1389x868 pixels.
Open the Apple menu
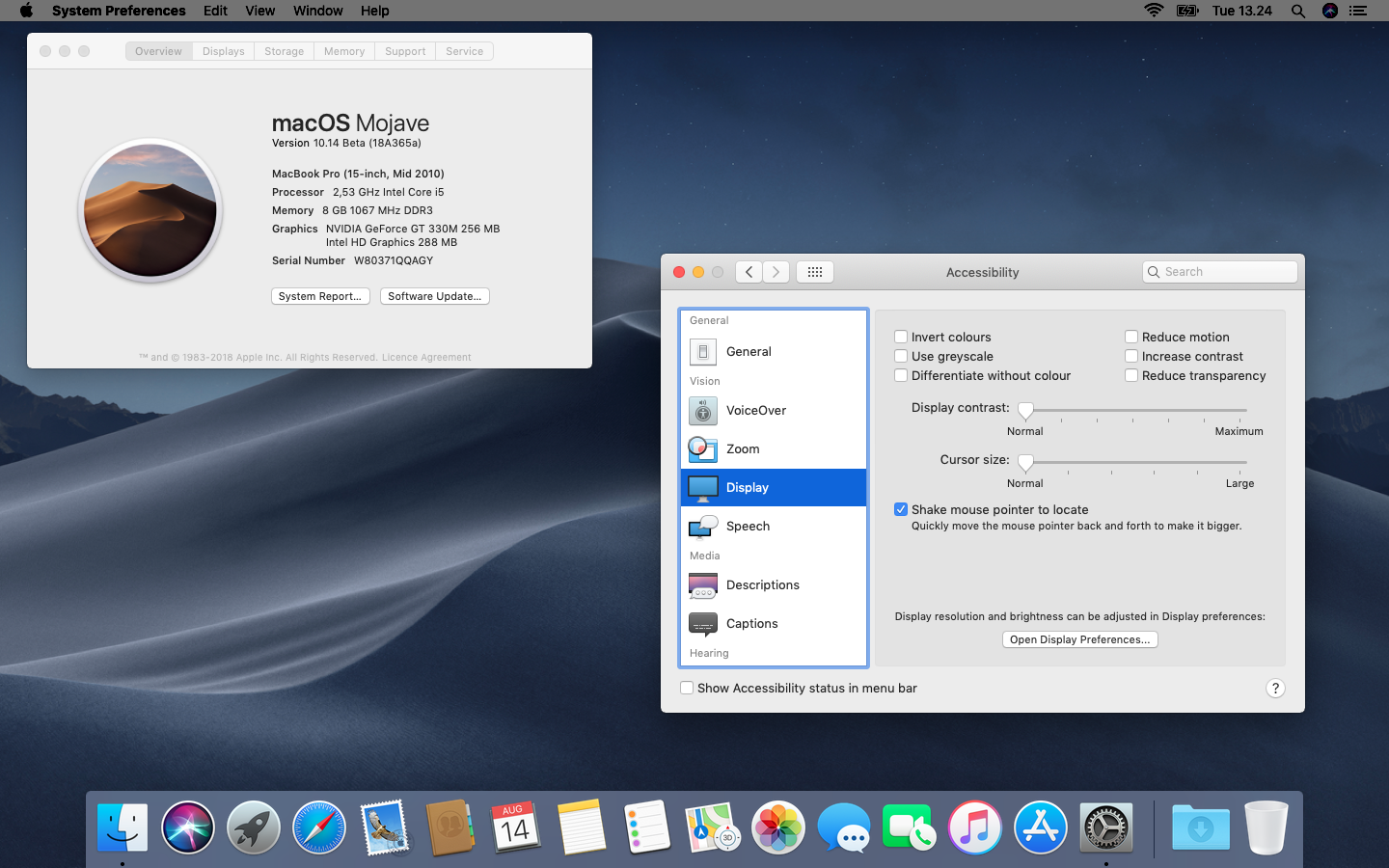(26, 11)
